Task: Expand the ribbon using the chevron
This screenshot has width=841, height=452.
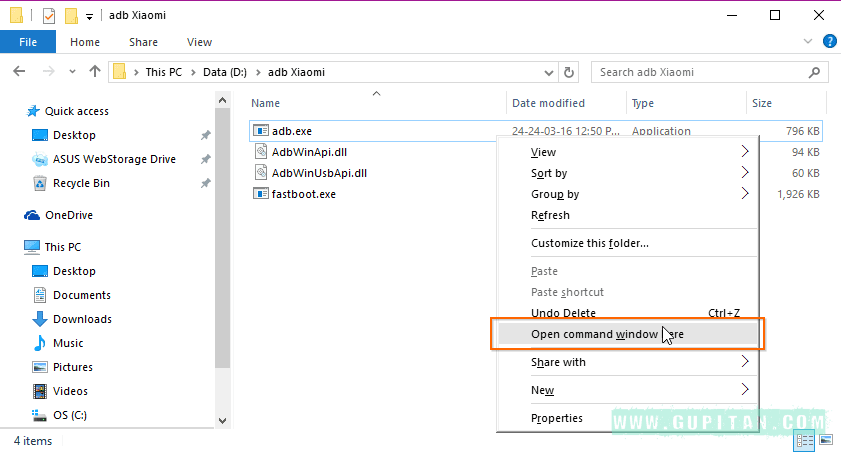Action: coord(810,42)
